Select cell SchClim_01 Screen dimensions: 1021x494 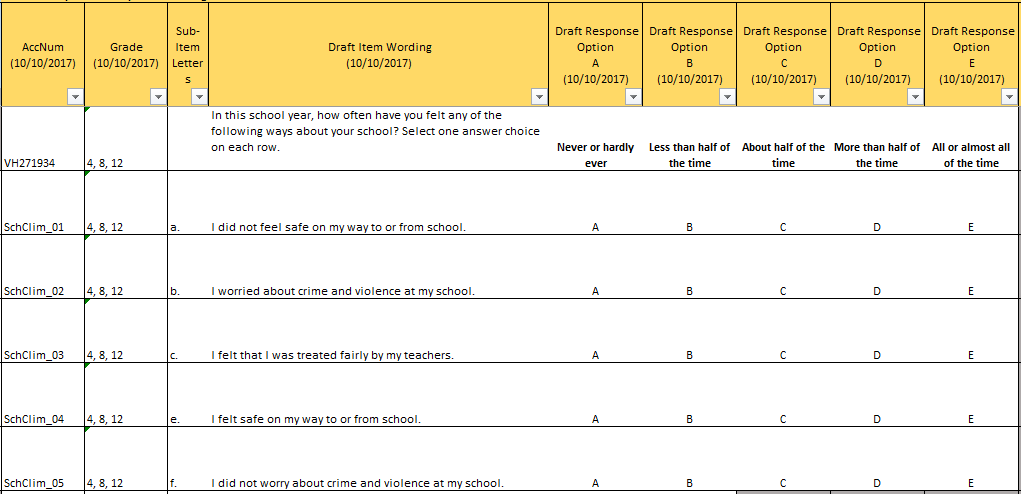point(42,202)
